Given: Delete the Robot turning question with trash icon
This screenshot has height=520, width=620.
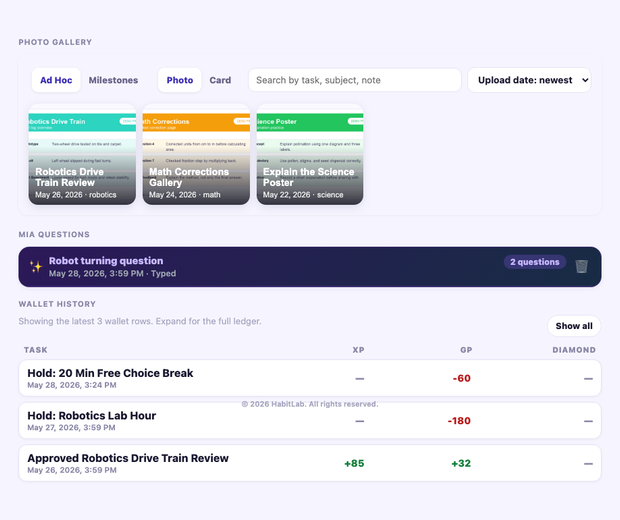Looking at the screenshot, I should coord(581,267).
